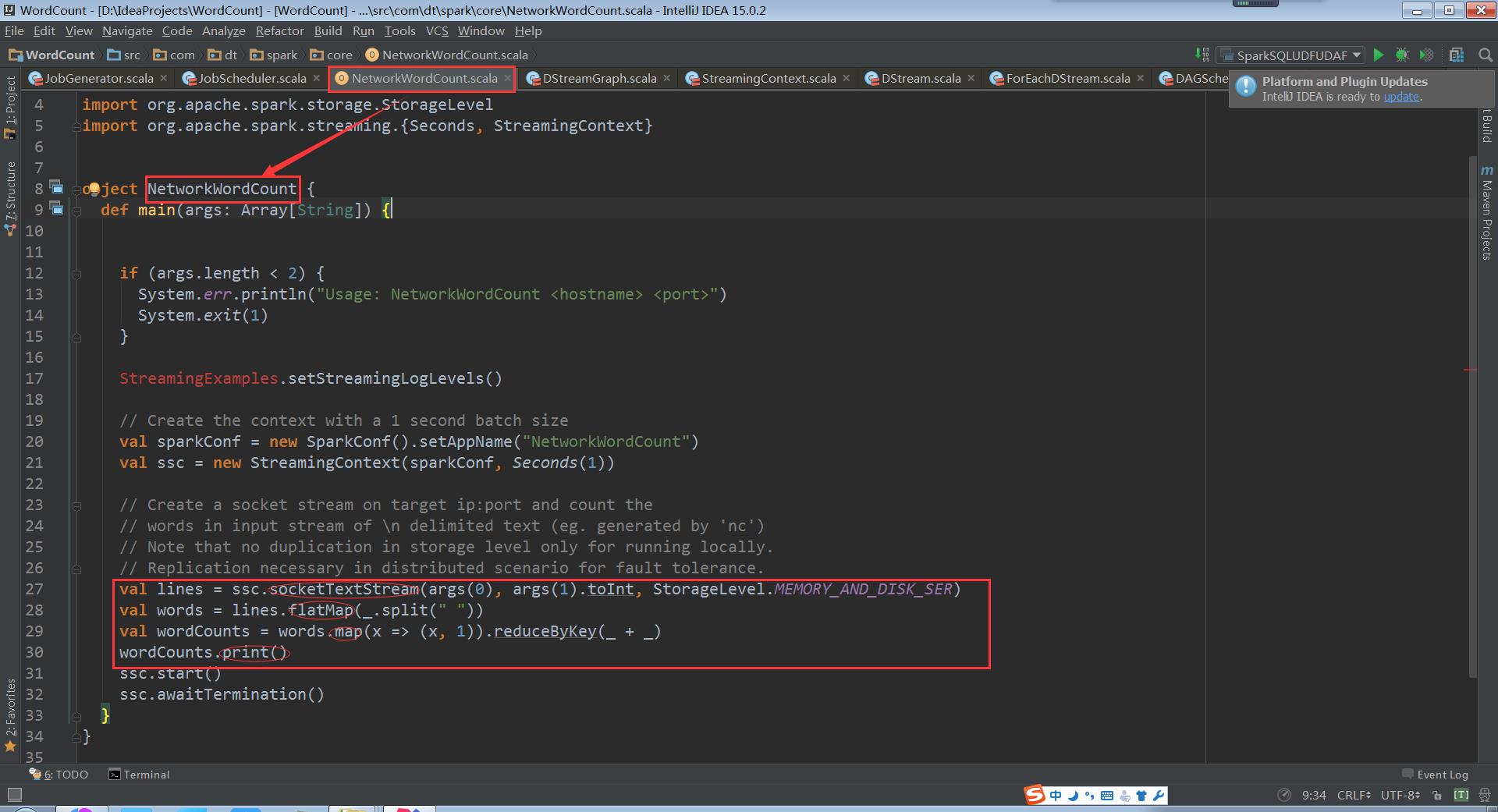Start debugging with the bug icon
1498x812 pixels.
pos(1402,55)
